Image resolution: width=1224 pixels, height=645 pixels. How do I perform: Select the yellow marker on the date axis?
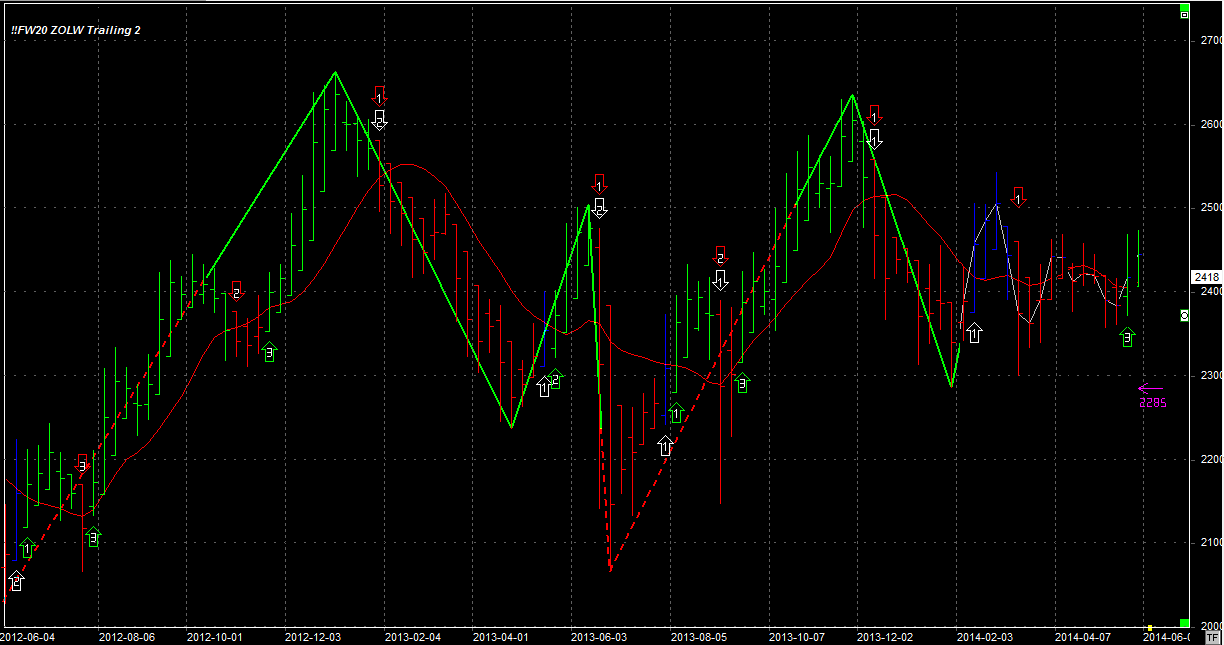click(1150, 628)
